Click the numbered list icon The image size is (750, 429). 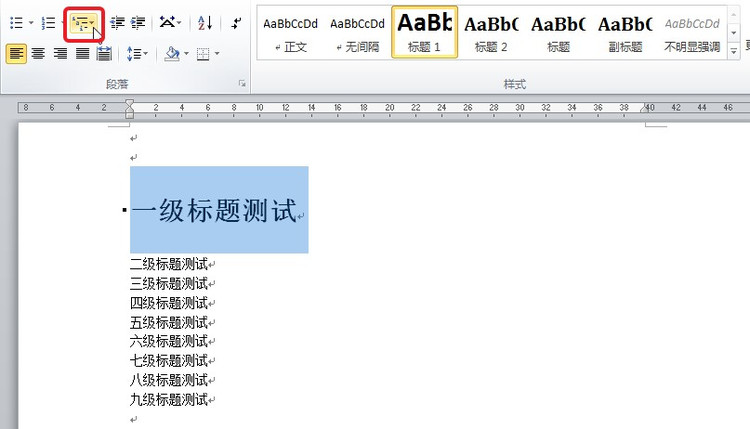tap(48, 22)
